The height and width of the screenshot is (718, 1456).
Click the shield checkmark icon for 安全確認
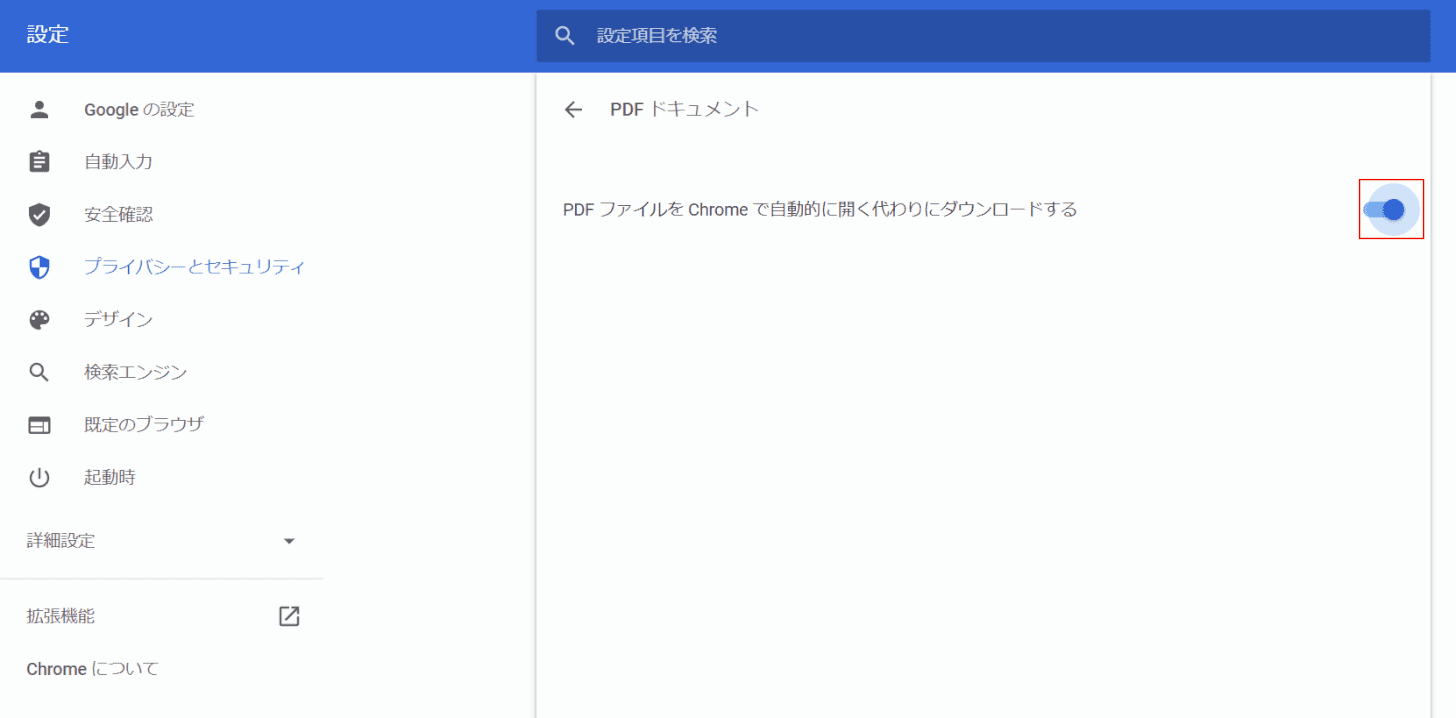click(x=39, y=215)
